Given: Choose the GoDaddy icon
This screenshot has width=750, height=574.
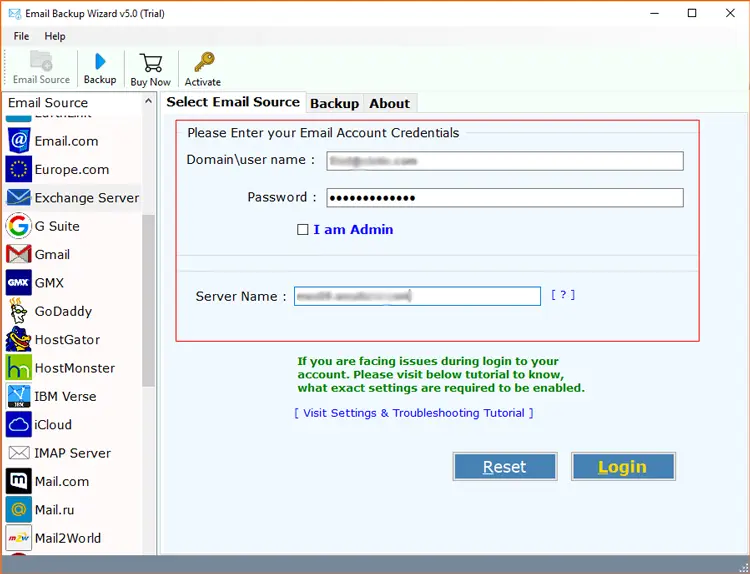Looking at the screenshot, I should (19, 311).
